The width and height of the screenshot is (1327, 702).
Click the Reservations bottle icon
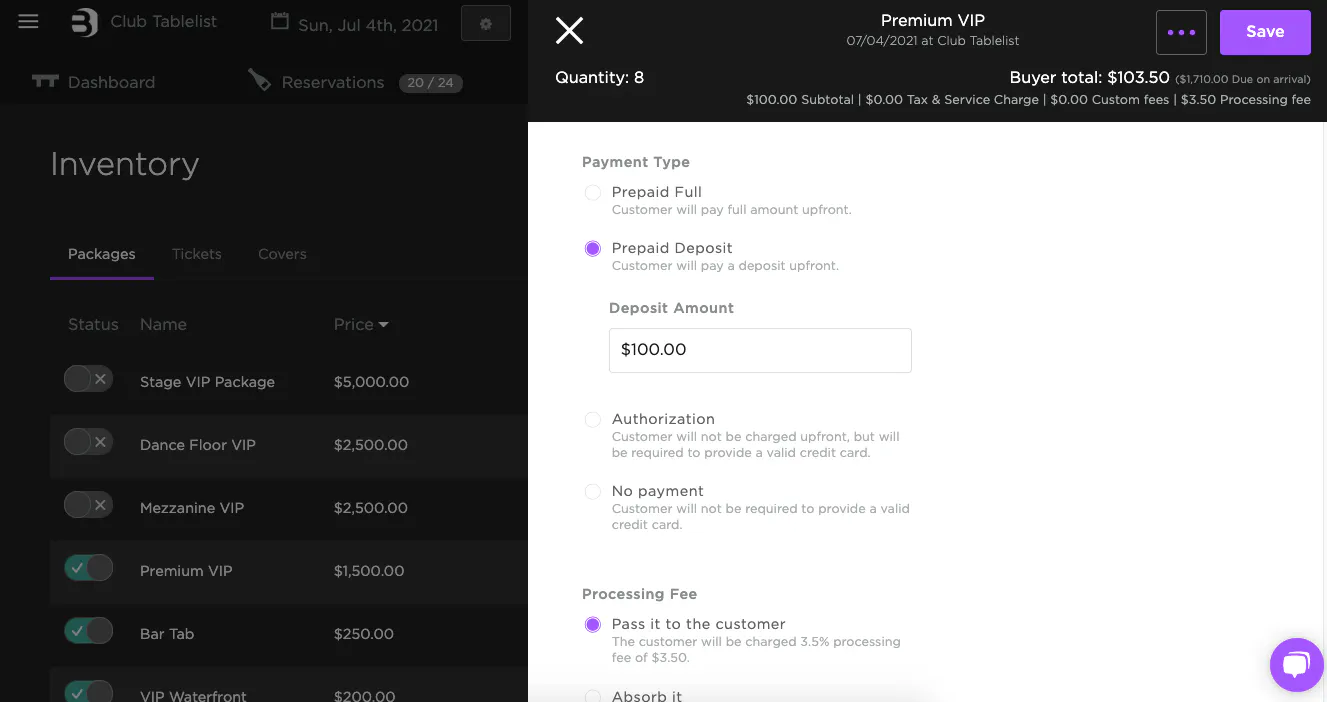[x=259, y=81]
